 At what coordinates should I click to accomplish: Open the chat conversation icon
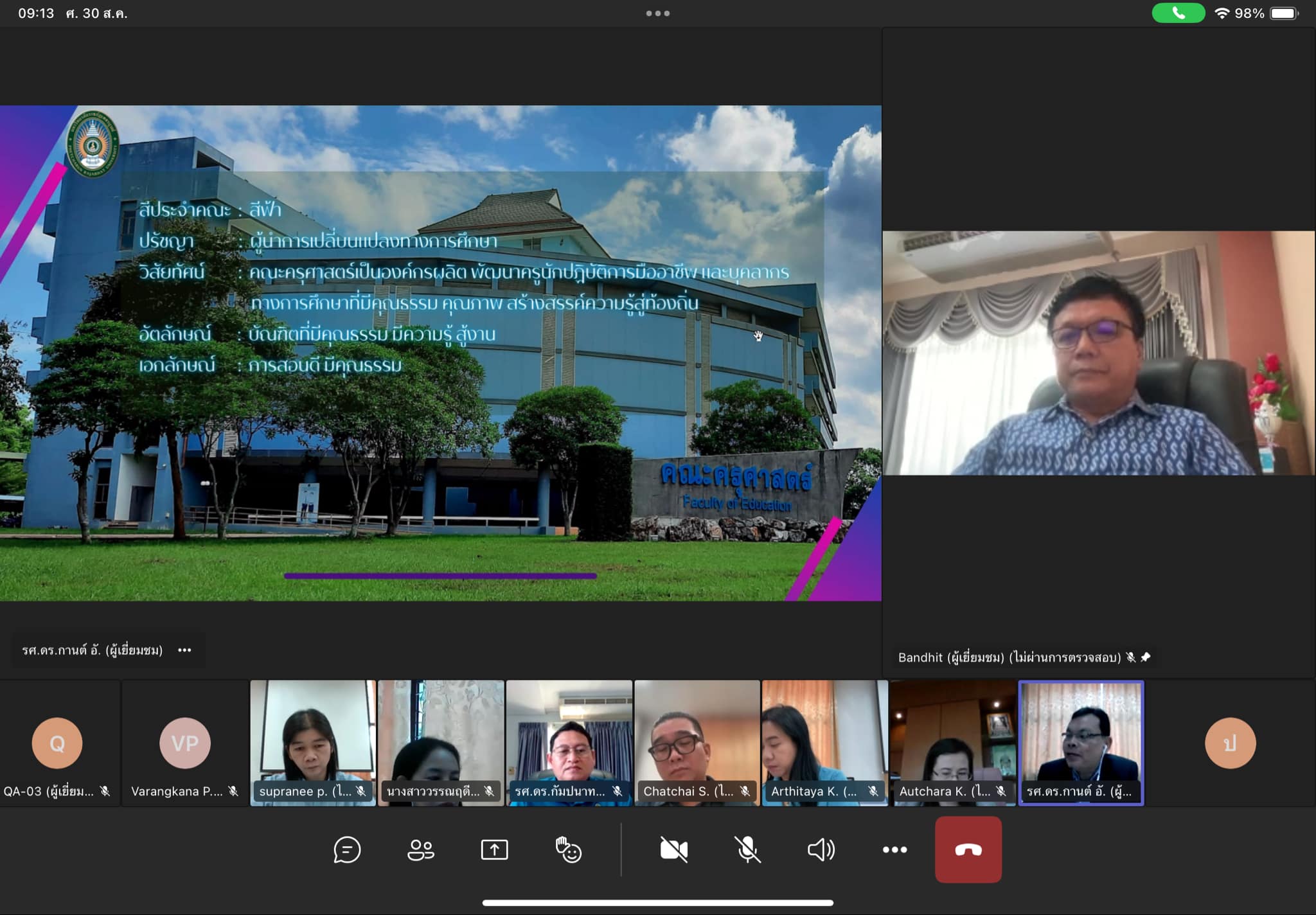pyautogui.click(x=347, y=849)
